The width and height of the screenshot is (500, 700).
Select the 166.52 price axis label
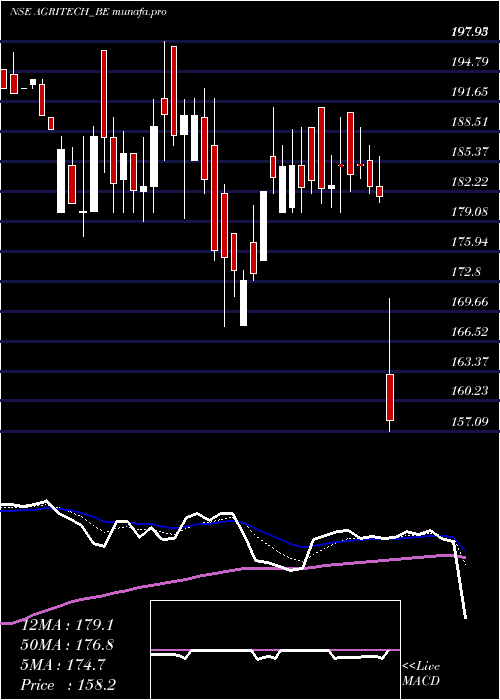coord(470,332)
